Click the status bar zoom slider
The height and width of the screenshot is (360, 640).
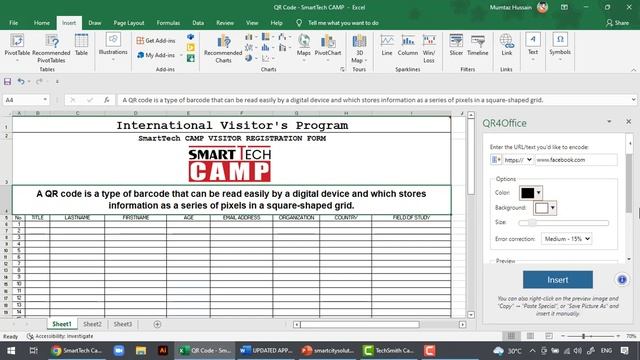[591, 336]
